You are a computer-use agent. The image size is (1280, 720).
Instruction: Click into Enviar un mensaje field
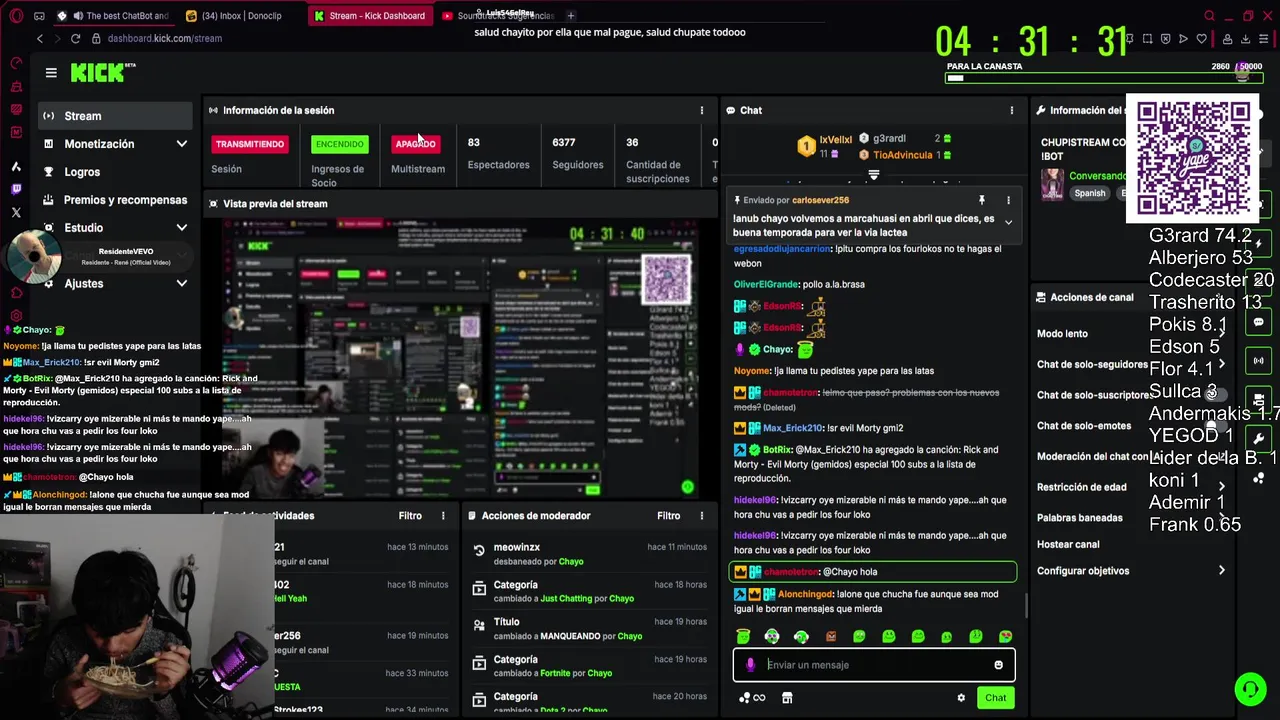875,665
